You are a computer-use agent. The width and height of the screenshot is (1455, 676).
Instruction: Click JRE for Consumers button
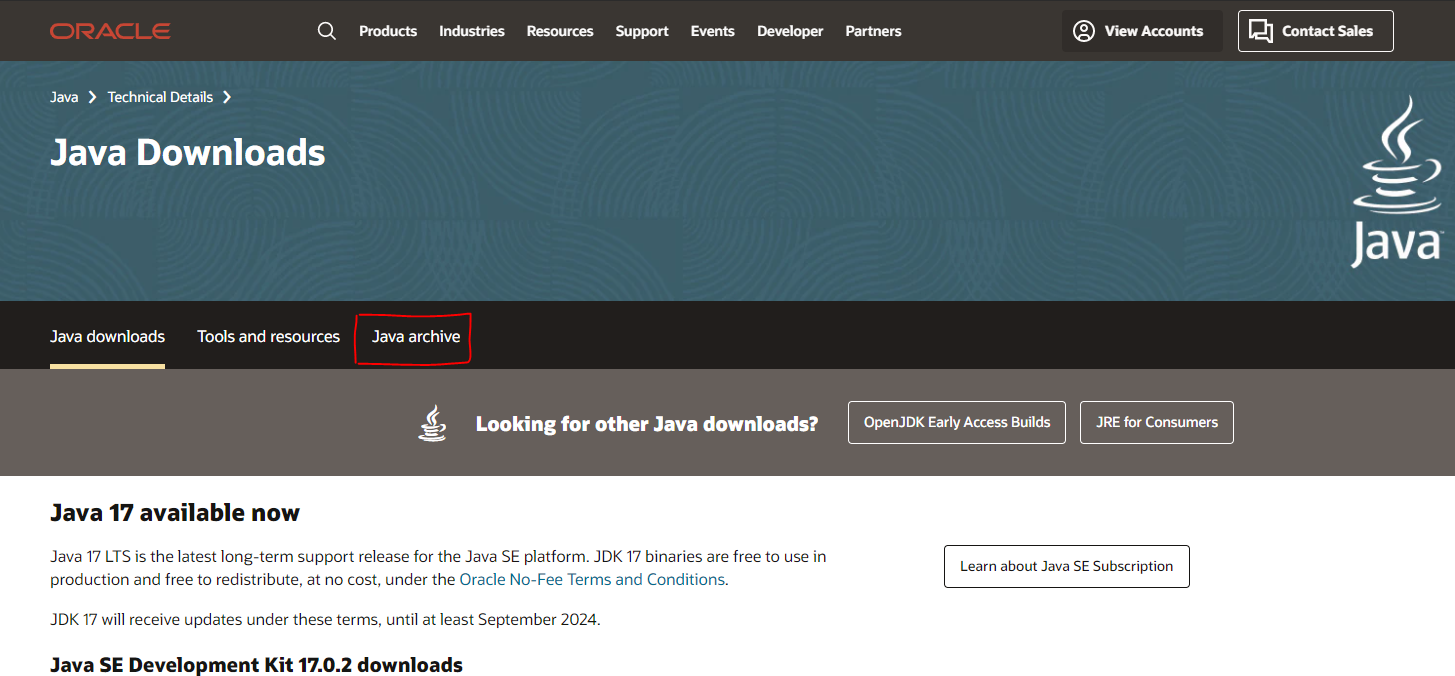[1157, 423]
